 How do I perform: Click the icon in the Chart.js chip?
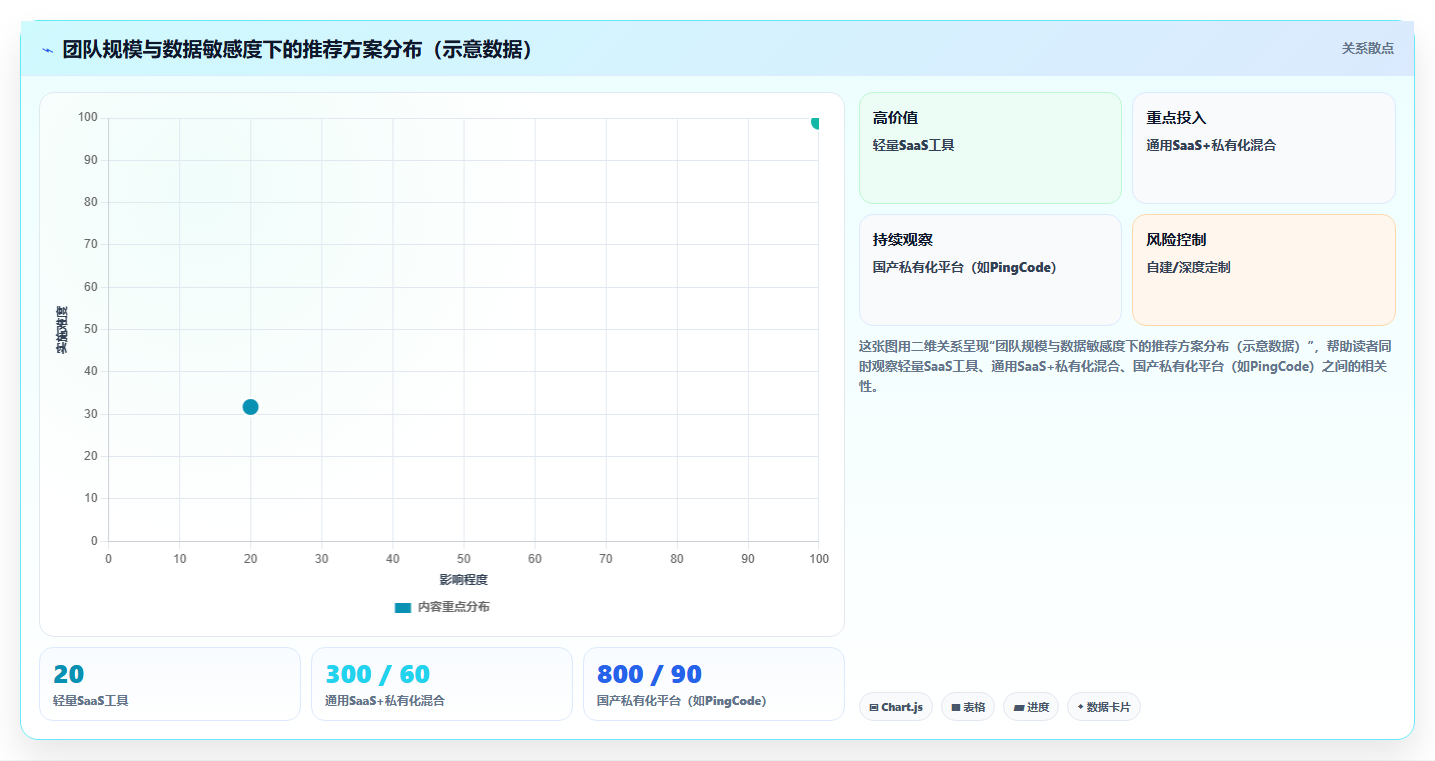874,707
